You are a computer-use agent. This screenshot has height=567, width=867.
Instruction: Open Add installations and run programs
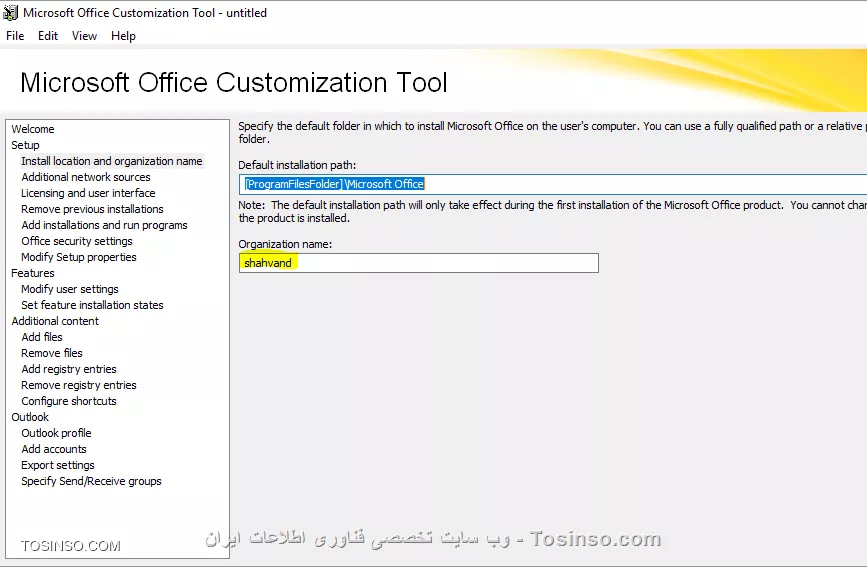pyautogui.click(x=104, y=225)
